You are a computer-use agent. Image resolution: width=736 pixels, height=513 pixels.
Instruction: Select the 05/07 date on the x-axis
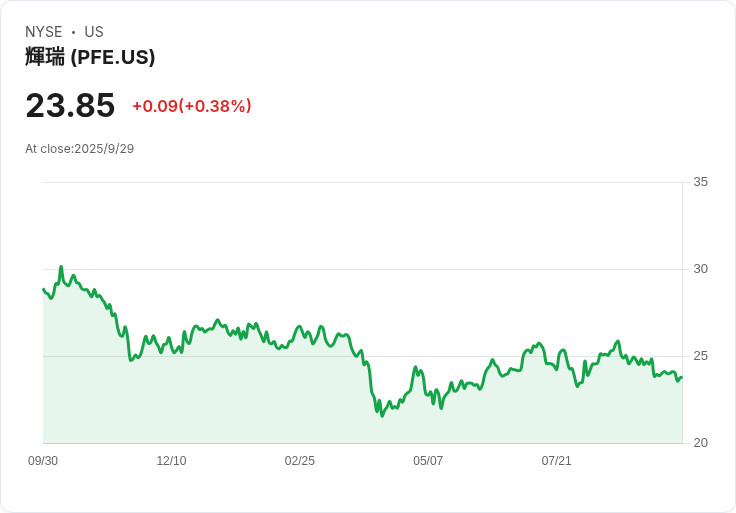(x=428, y=461)
